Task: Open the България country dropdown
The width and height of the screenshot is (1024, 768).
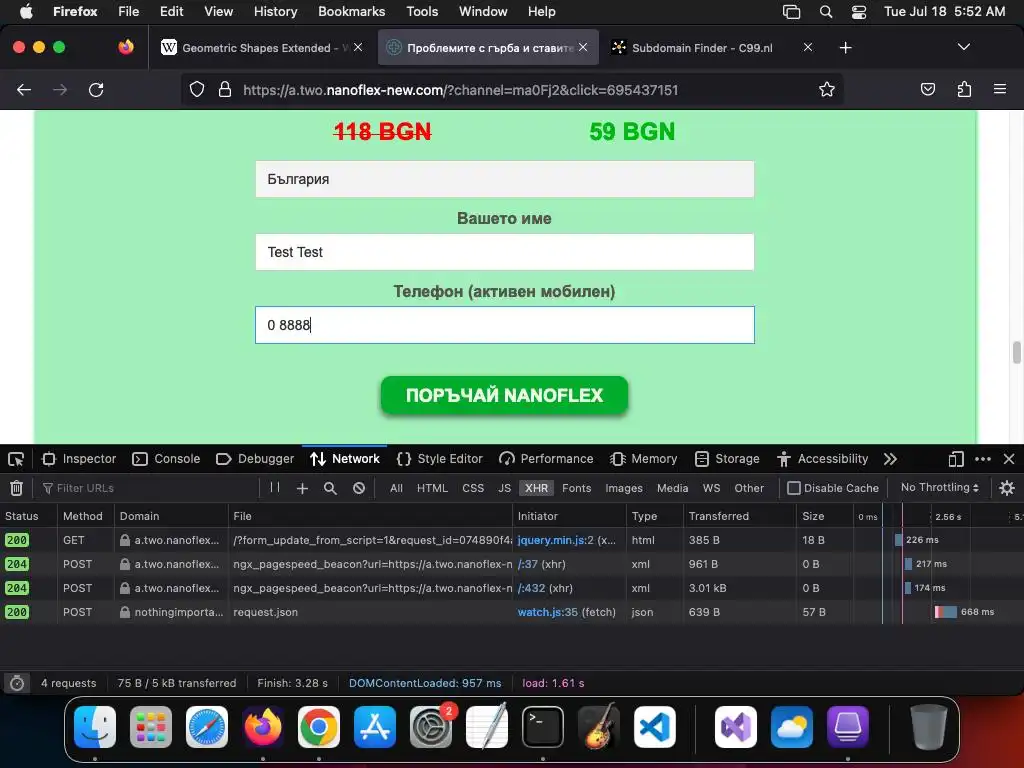Action: (504, 179)
